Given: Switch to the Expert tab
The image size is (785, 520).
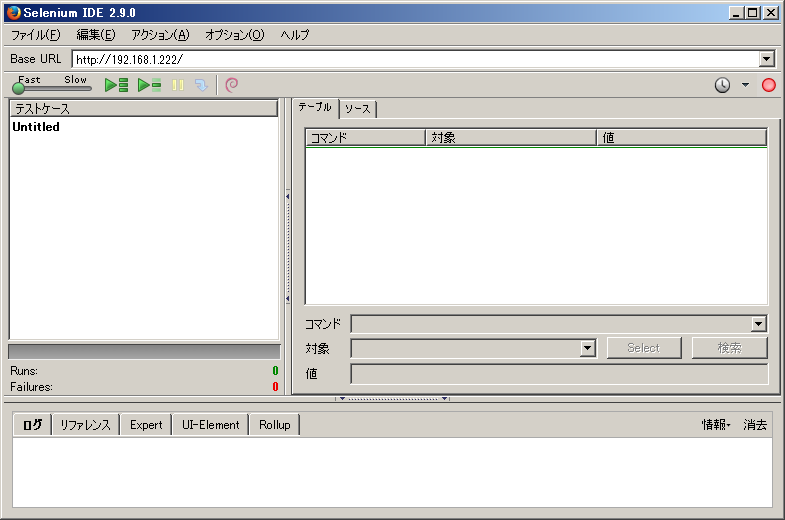Looking at the screenshot, I should 146,425.
